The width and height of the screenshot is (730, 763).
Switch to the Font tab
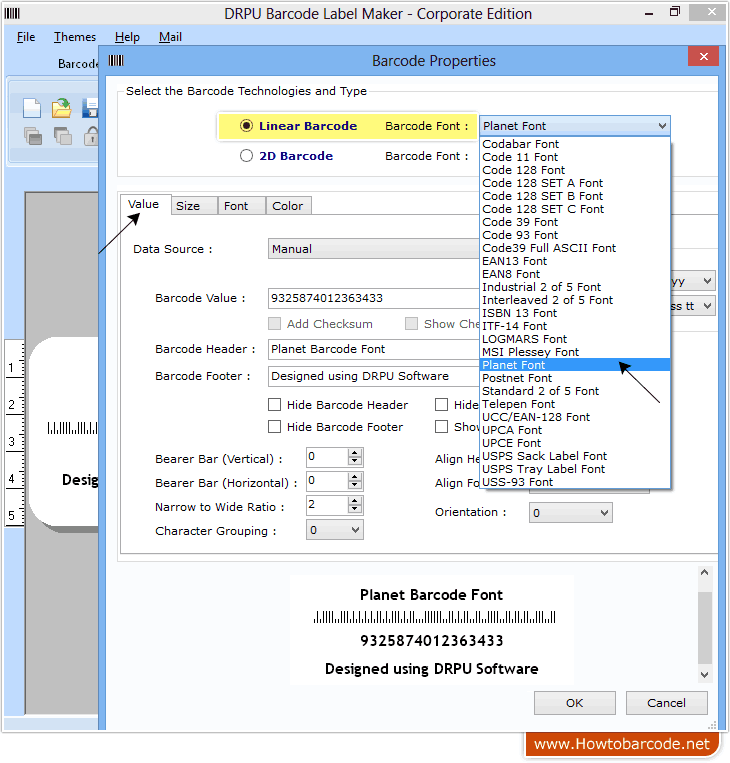[242, 206]
